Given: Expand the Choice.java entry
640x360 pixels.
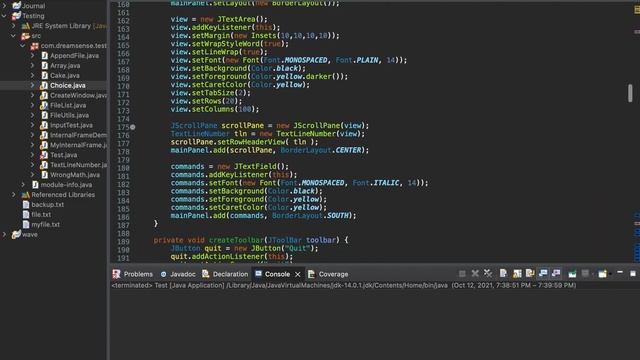Looking at the screenshot, I should pyautogui.click(x=33, y=85).
